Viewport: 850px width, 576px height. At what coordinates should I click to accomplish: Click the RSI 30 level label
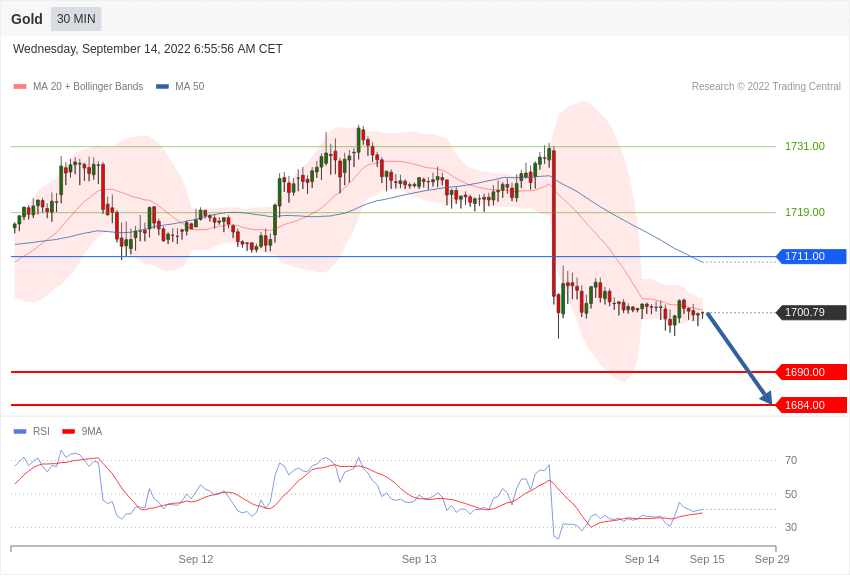point(791,527)
